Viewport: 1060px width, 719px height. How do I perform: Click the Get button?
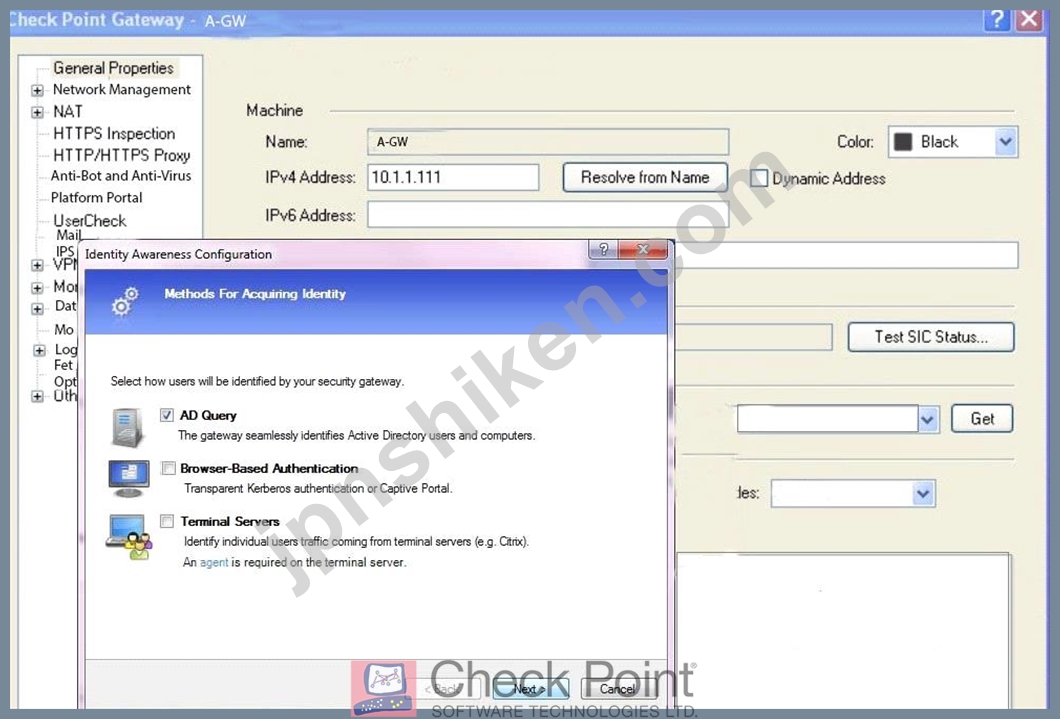click(x=982, y=419)
